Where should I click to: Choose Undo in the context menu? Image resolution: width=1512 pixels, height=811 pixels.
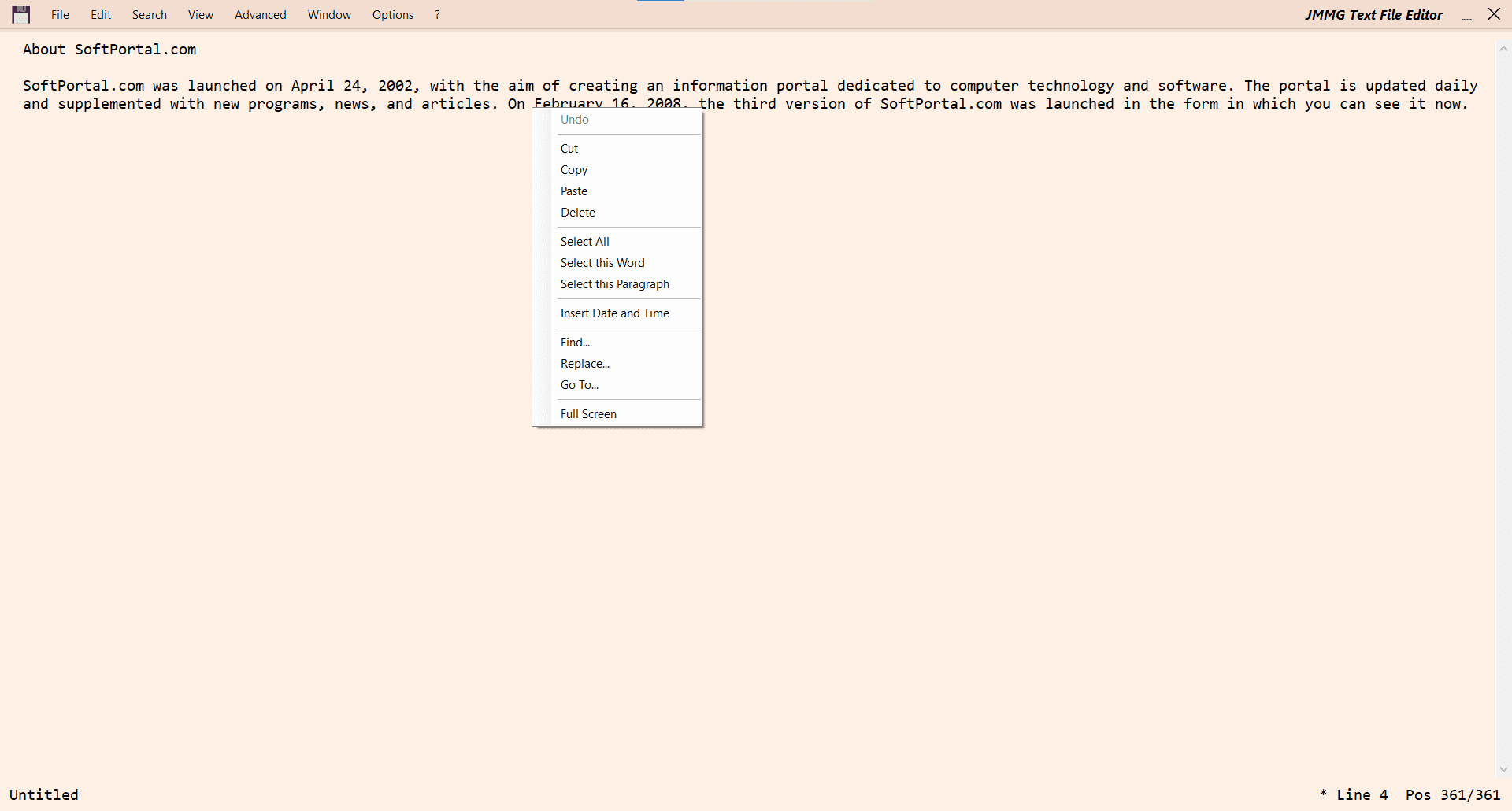pos(617,120)
